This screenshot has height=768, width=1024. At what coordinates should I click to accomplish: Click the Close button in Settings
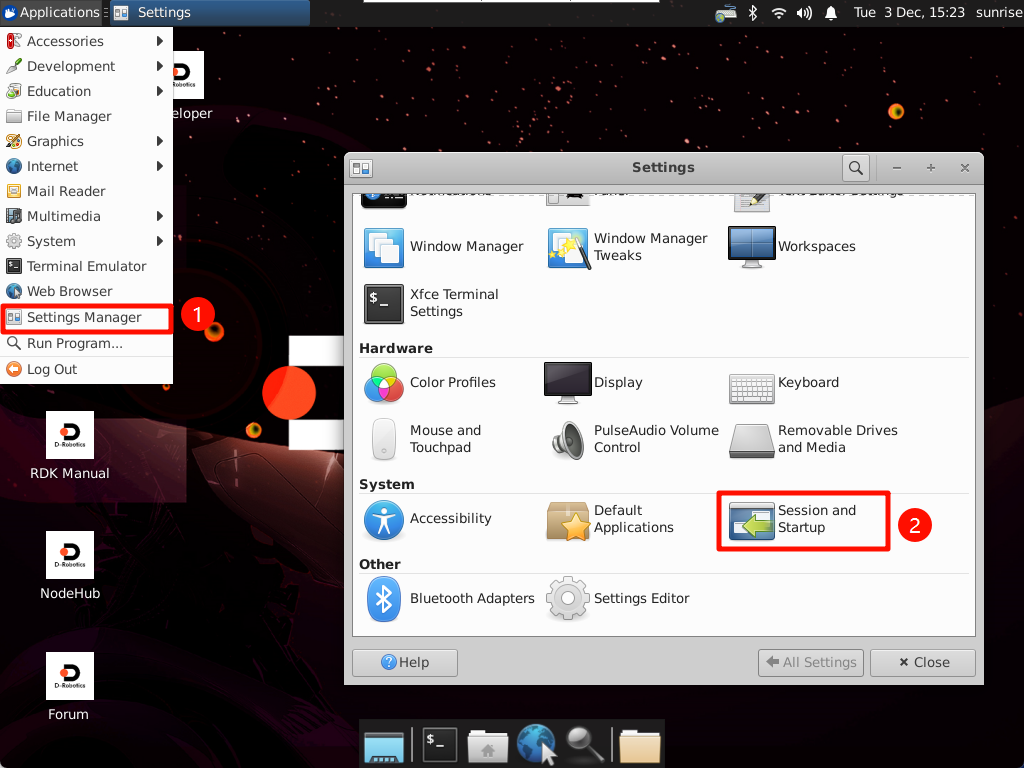click(x=923, y=663)
